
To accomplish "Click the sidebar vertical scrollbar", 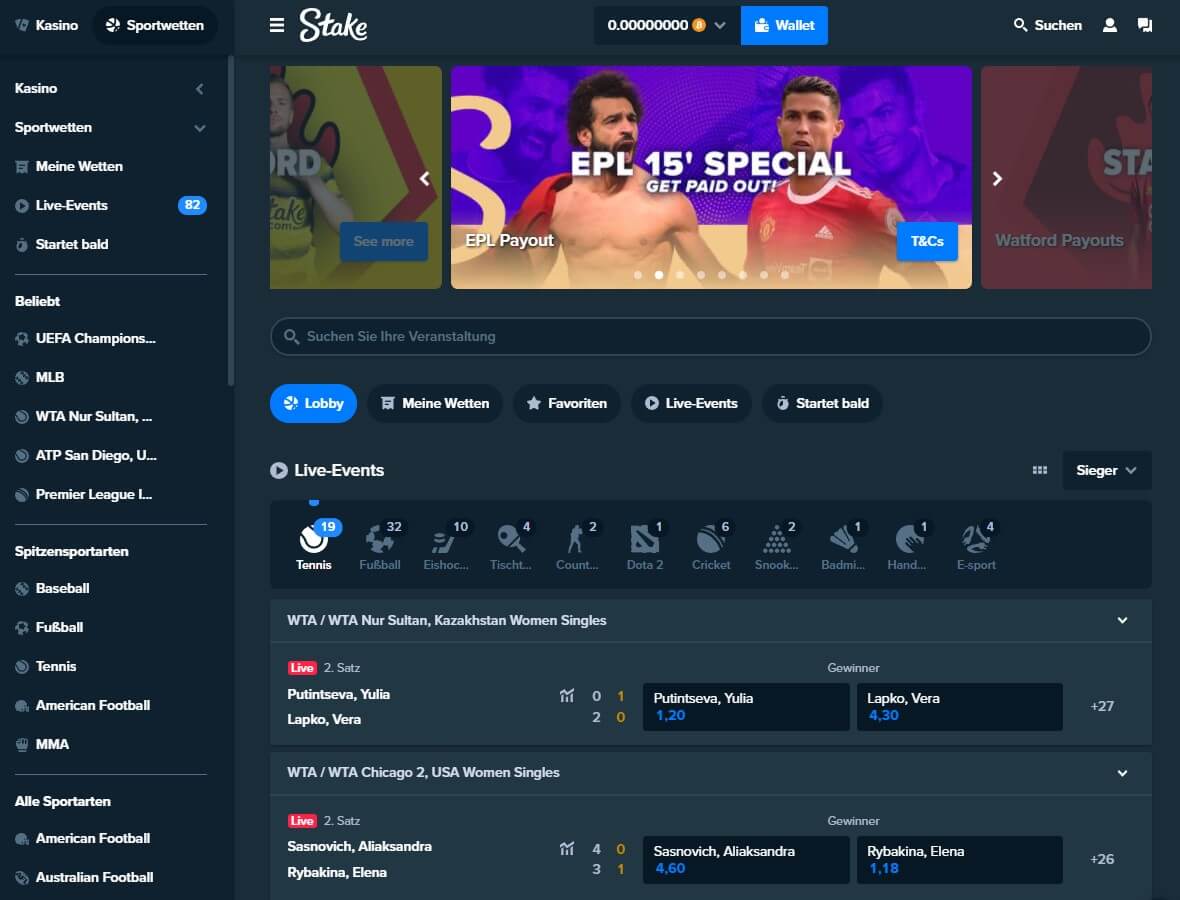I will [230, 220].
